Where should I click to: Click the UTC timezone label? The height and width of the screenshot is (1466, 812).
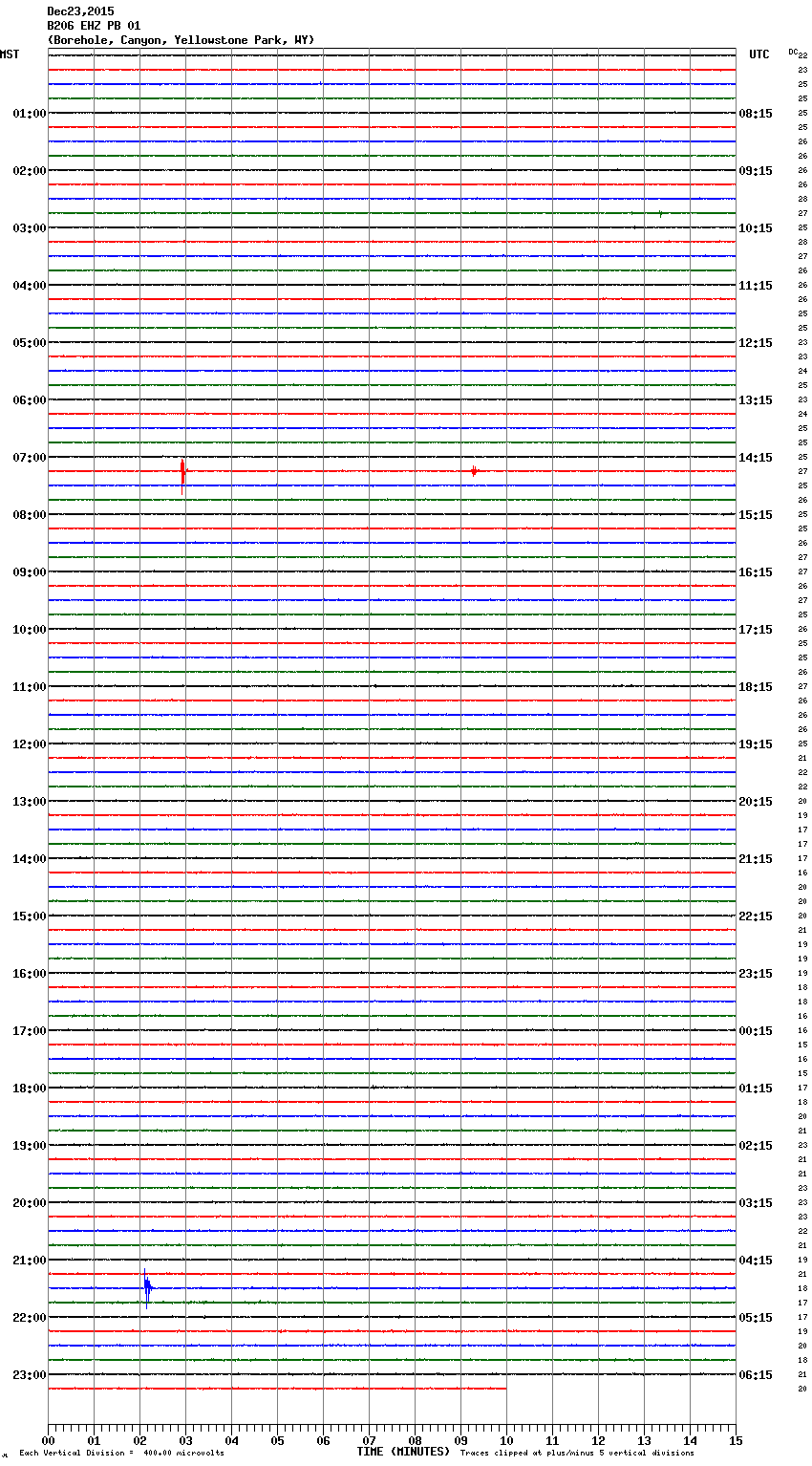759,54
